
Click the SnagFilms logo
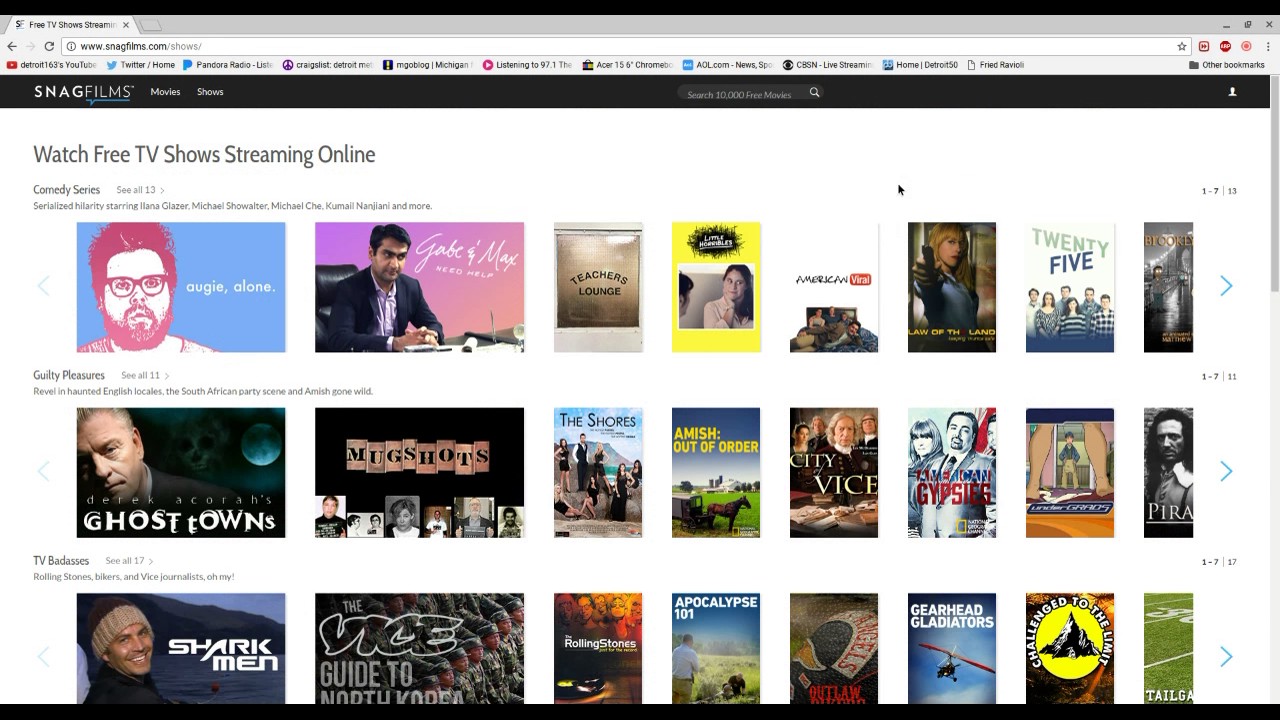point(84,93)
